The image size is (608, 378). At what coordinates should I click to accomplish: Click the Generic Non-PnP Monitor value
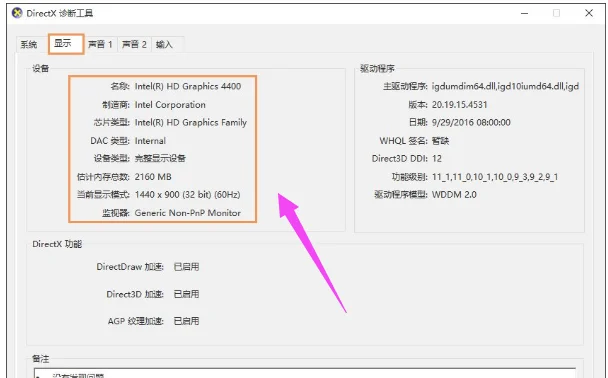point(188,213)
